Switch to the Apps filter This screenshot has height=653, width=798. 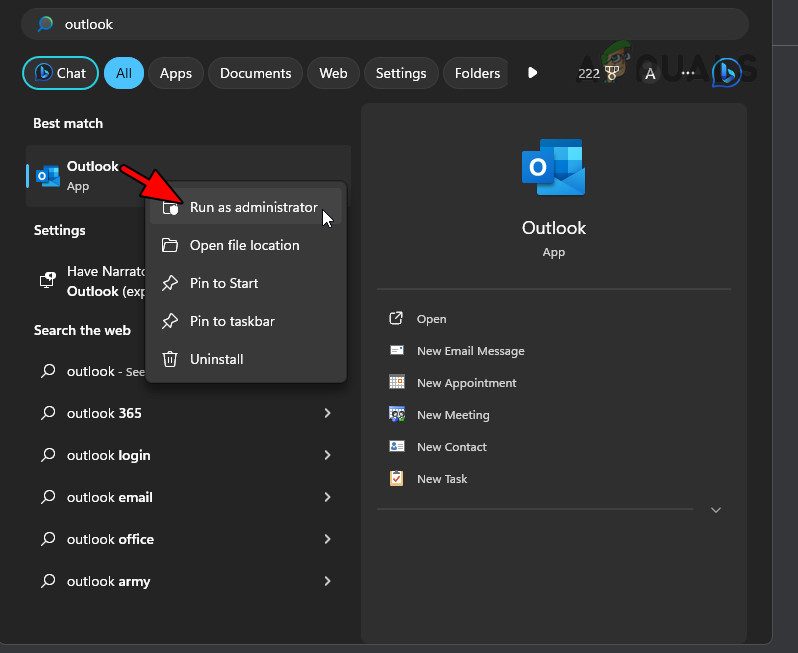click(x=176, y=73)
